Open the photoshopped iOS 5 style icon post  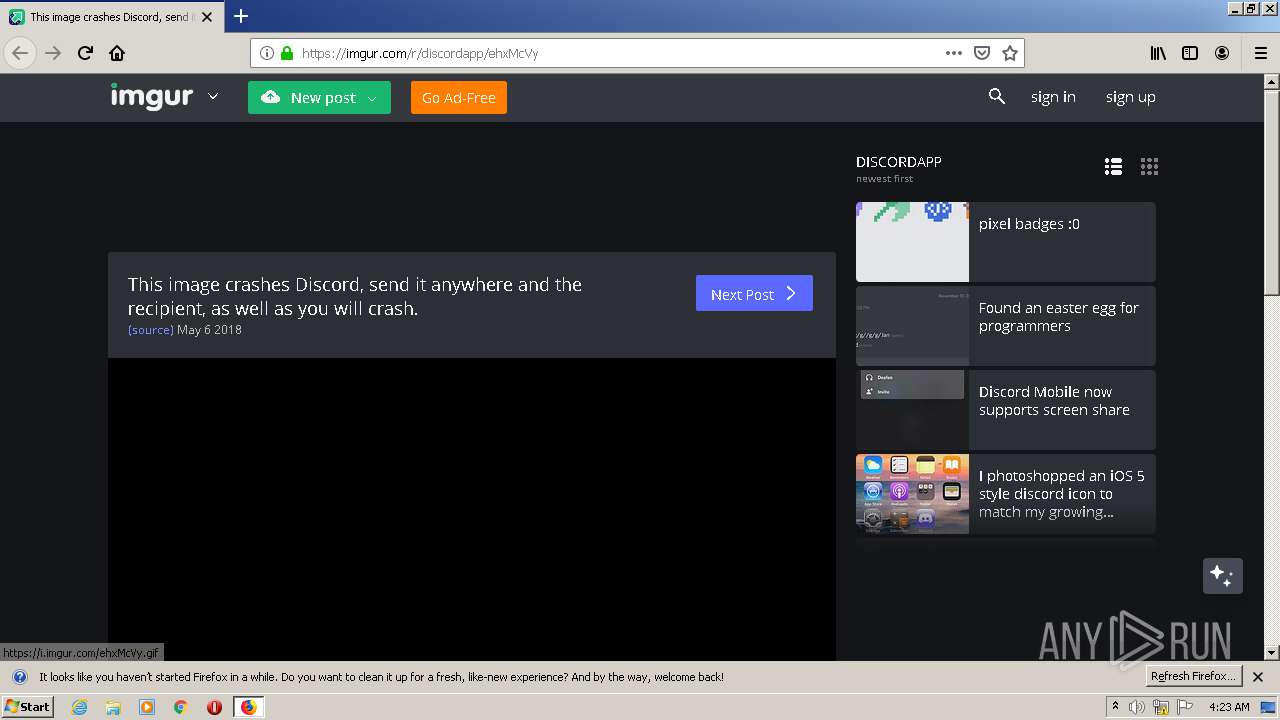[x=1006, y=494]
